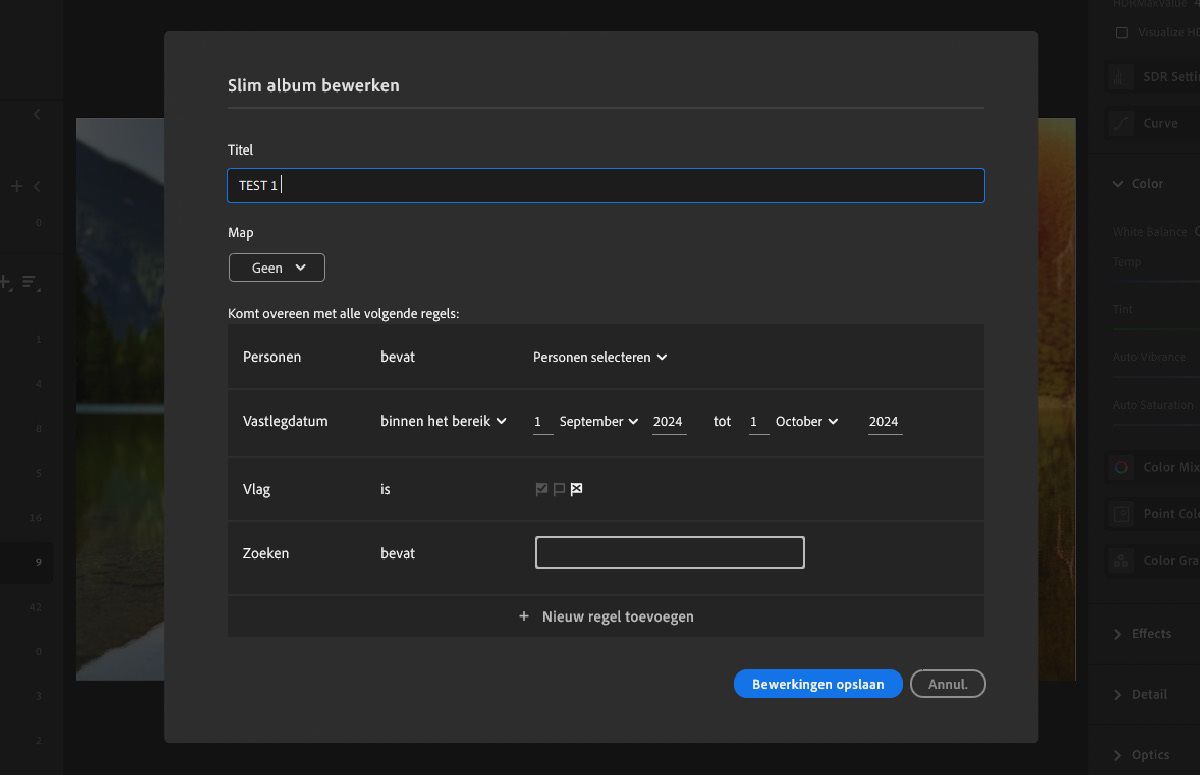Screen dimensions: 1200x775
Task: Open the Map dropdown showing Geen
Action: [276, 267]
